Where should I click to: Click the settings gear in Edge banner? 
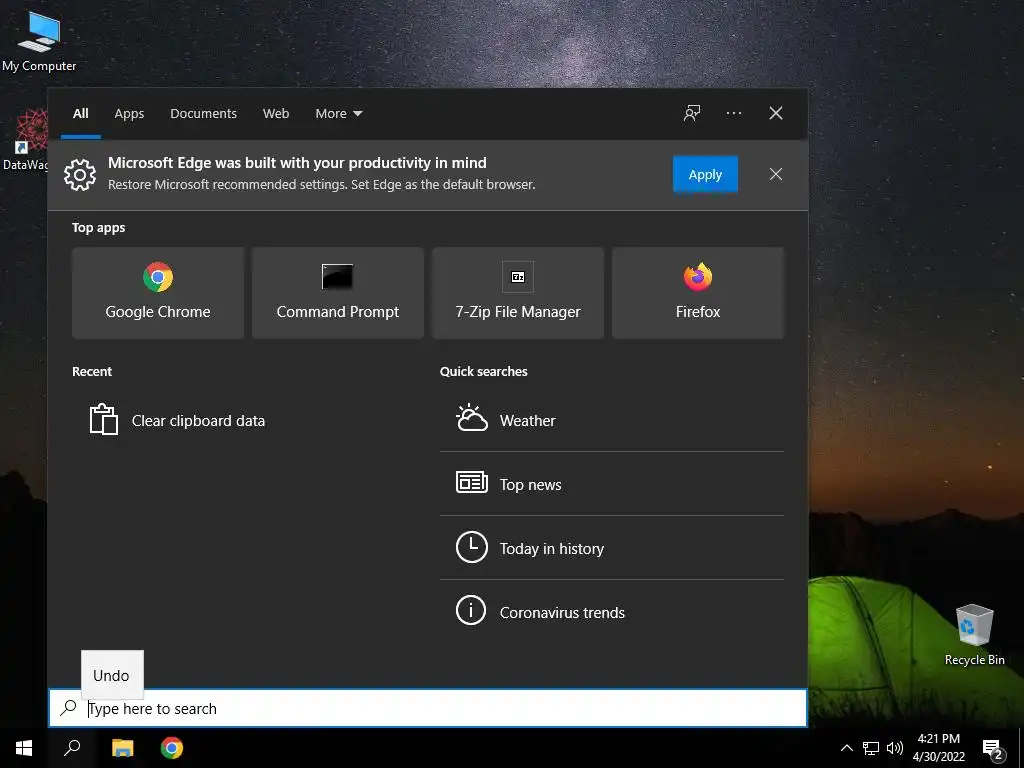click(80, 174)
